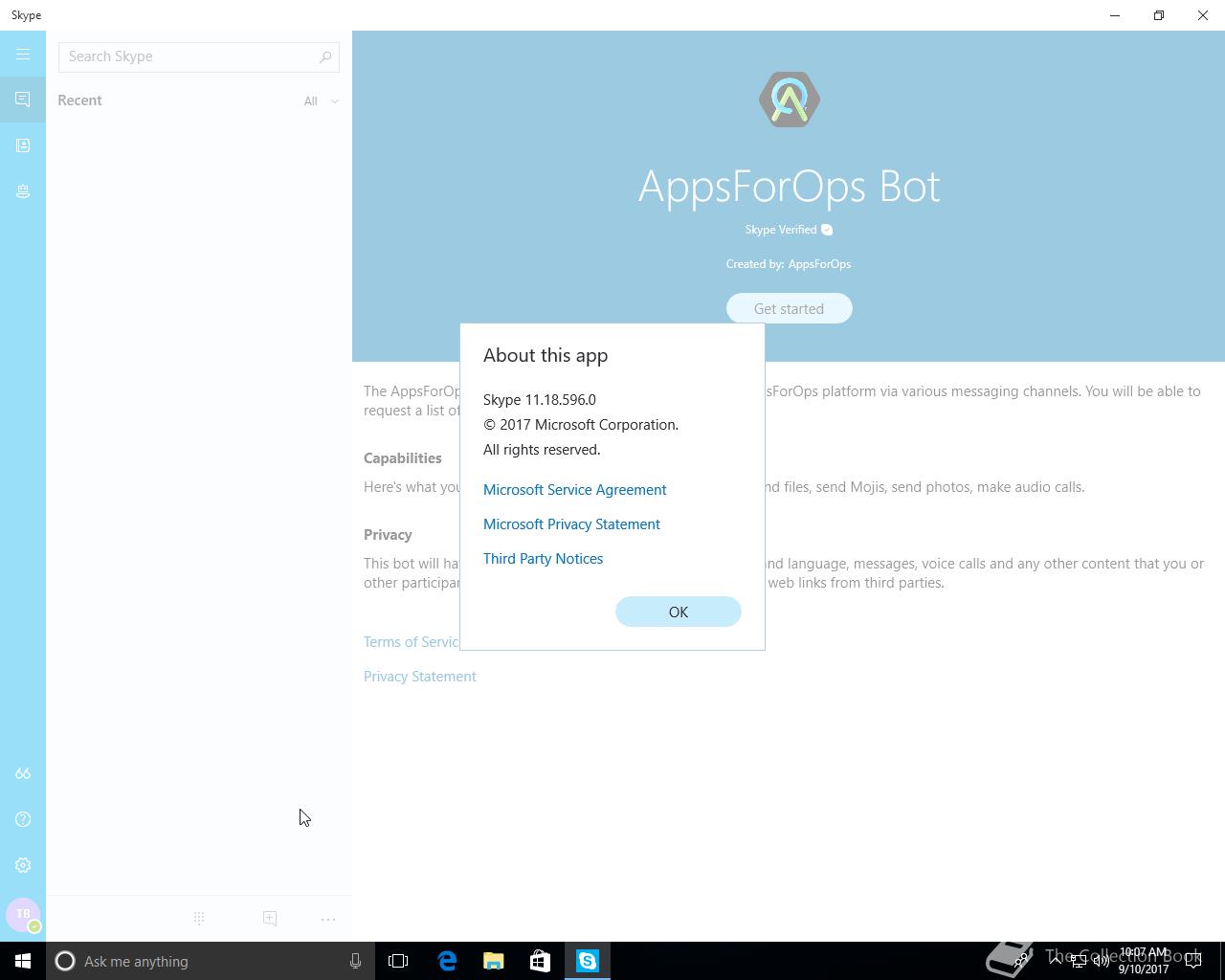Click OK in About this app dialog
Image resolution: width=1225 pixels, height=980 pixels.
tap(679, 612)
